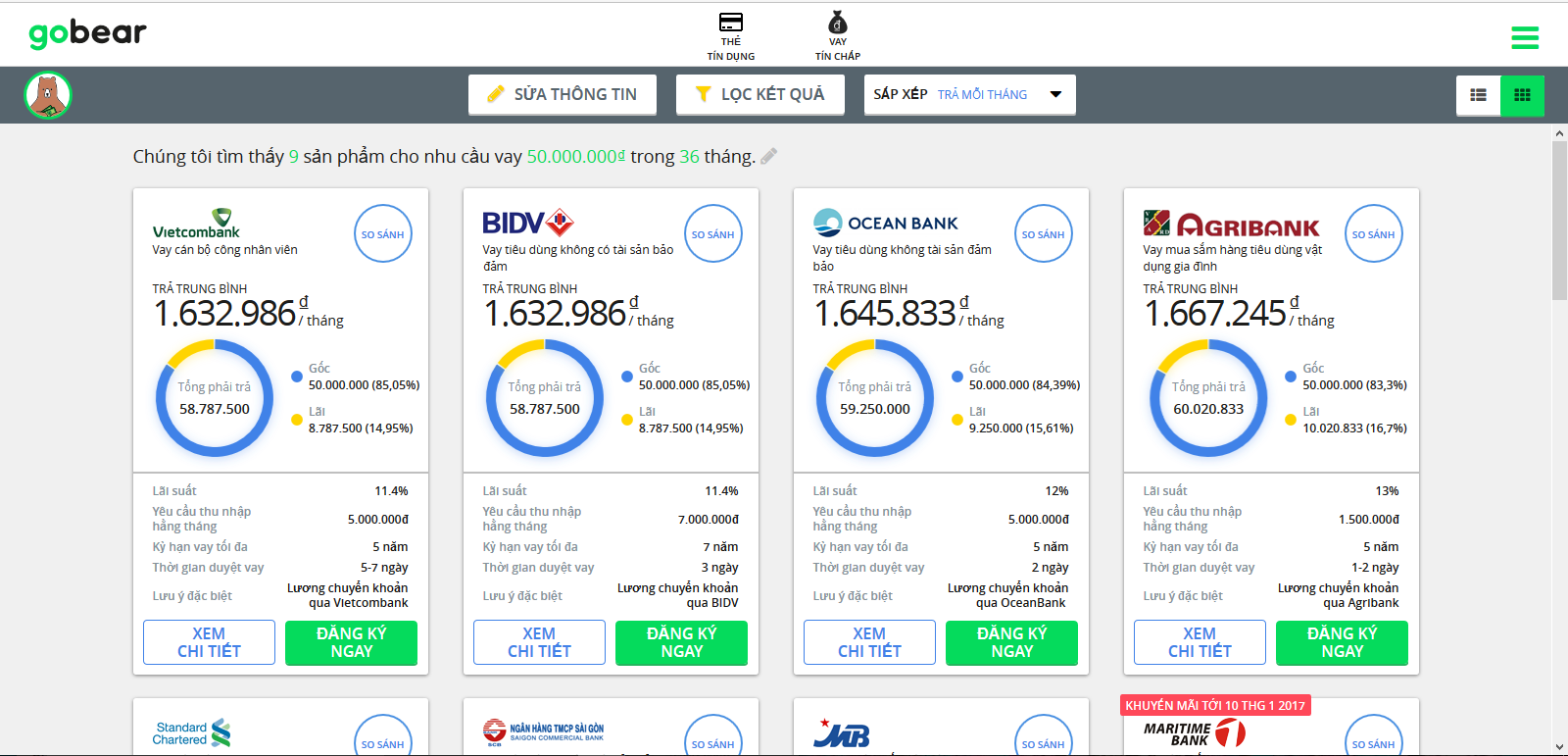
Task: View Xem chi tiết for Vietcombank loan
Action: tap(209, 642)
